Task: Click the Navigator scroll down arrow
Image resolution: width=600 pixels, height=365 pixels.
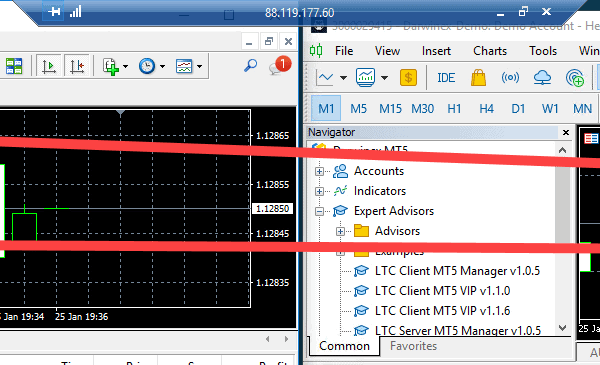Action: tap(562, 328)
